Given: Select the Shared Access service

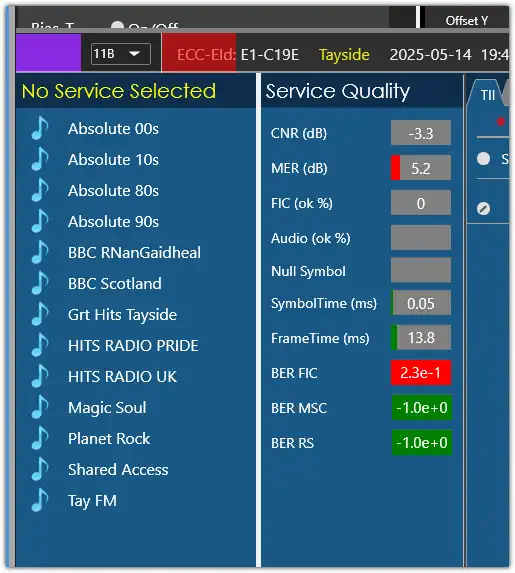Looking at the screenshot, I should coord(118,470).
